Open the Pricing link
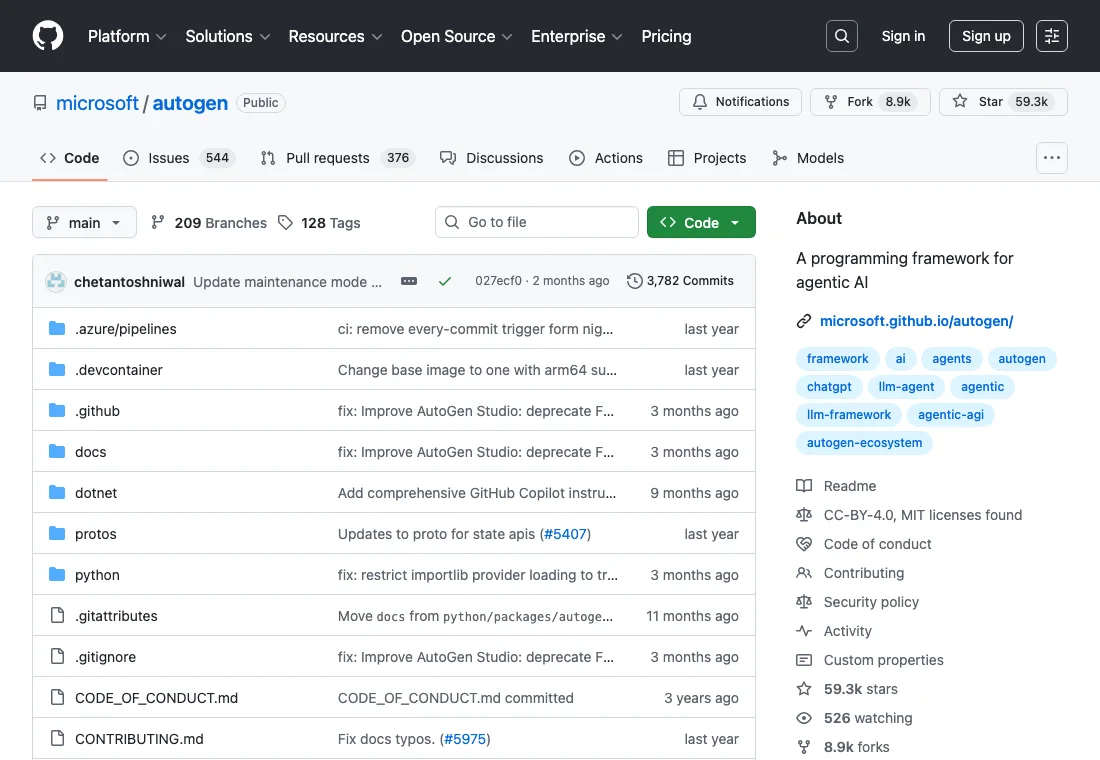1100x760 pixels. (666, 36)
